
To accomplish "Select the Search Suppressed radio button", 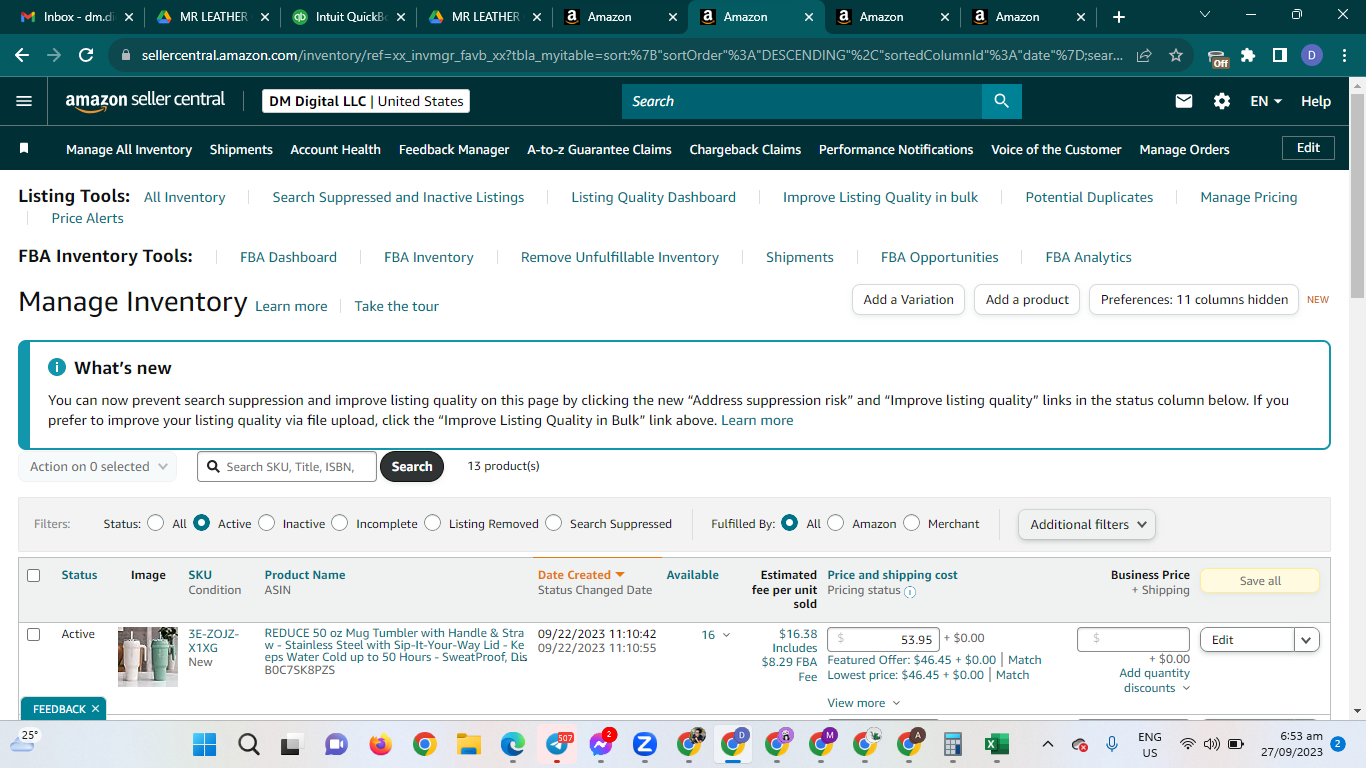I will (x=553, y=522).
